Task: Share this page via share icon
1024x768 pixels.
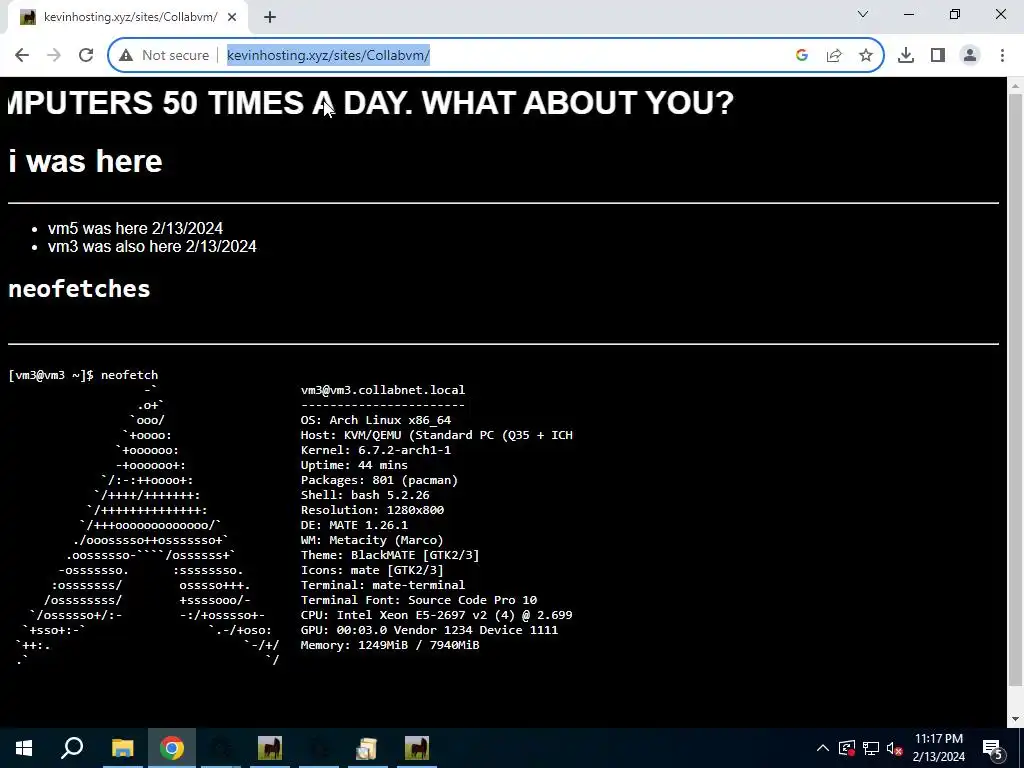Action: pos(834,56)
